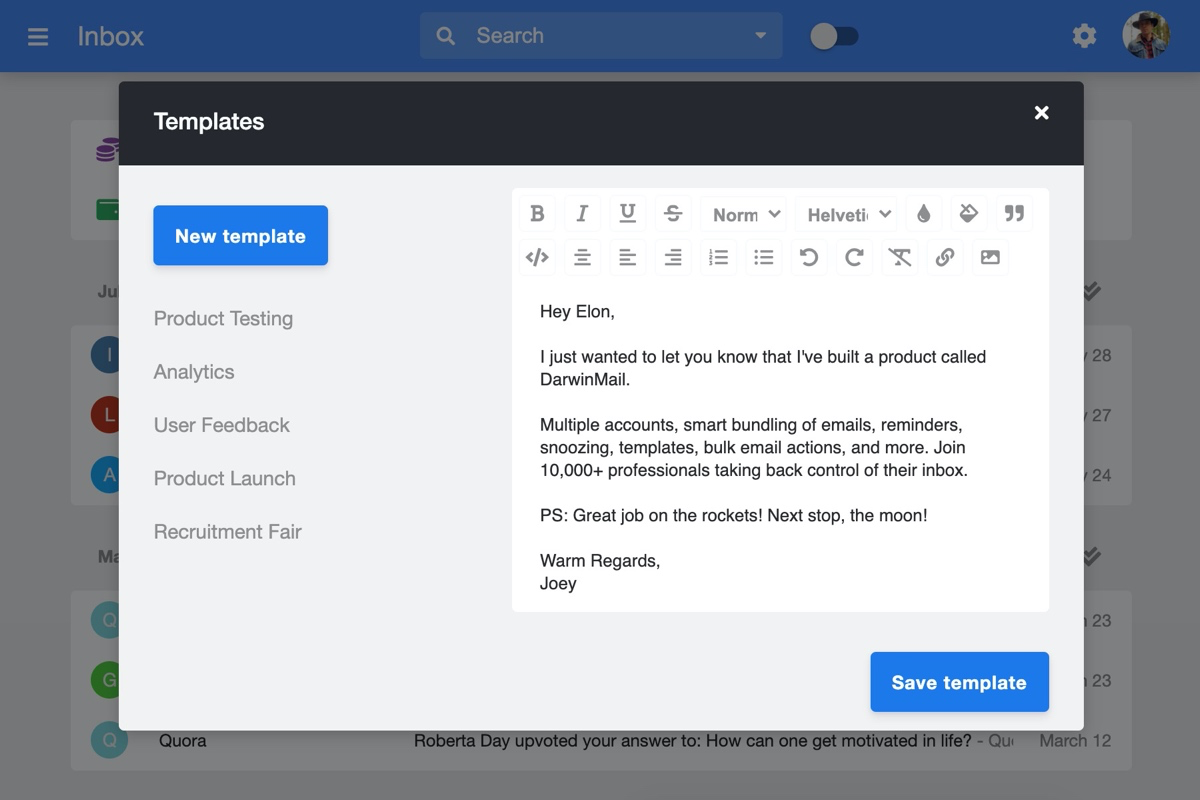Focus the Search input field
This screenshot has width=1200, height=800.
pyautogui.click(x=601, y=36)
